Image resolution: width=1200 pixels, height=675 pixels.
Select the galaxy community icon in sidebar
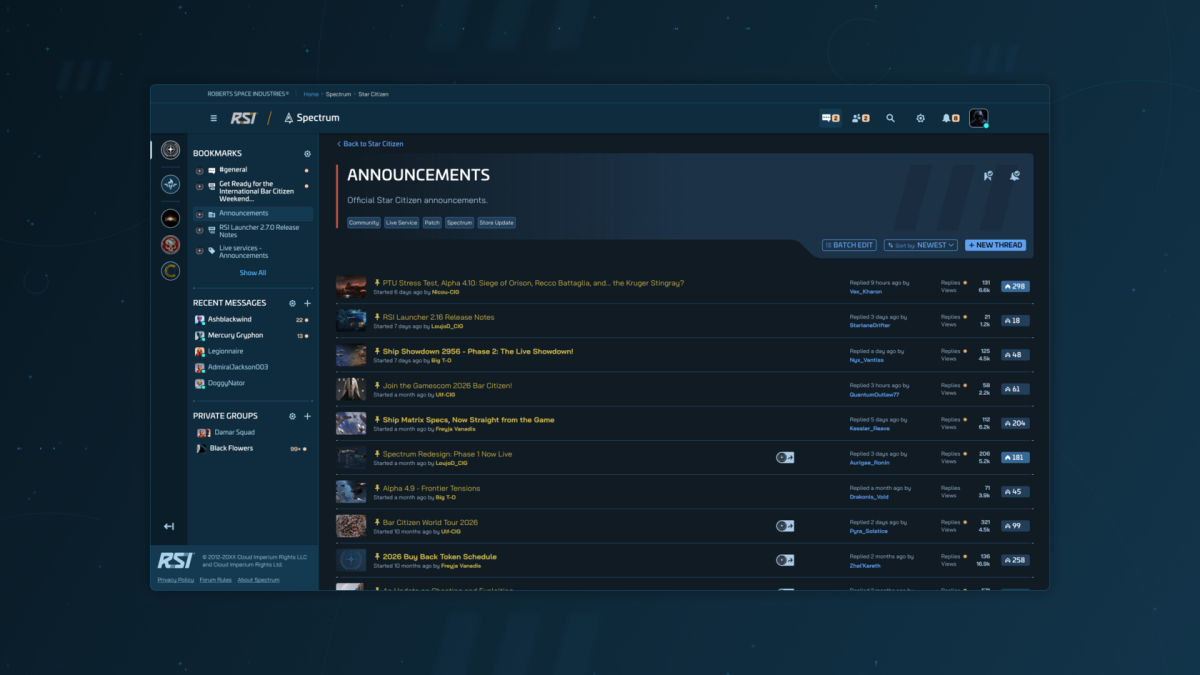pyautogui.click(x=171, y=218)
